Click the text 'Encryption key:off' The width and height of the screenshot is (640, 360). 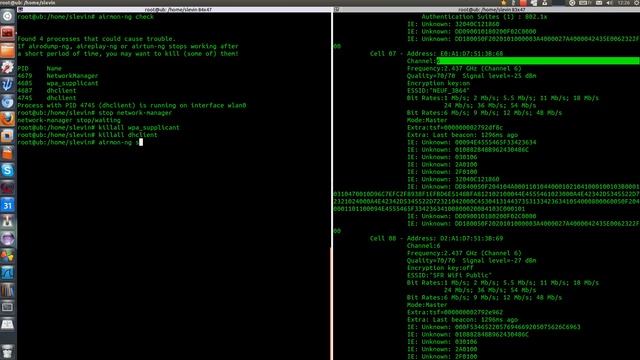[x=440, y=268]
